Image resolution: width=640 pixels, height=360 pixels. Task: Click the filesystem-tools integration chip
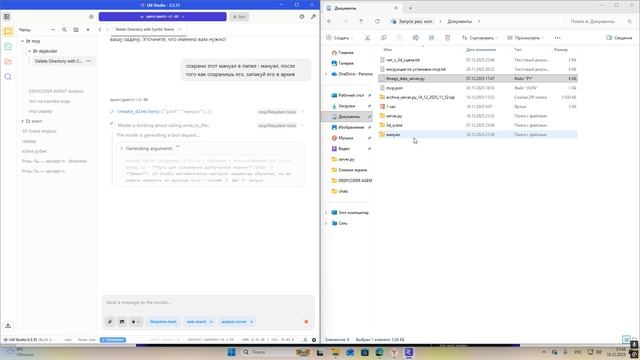[163, 322]
